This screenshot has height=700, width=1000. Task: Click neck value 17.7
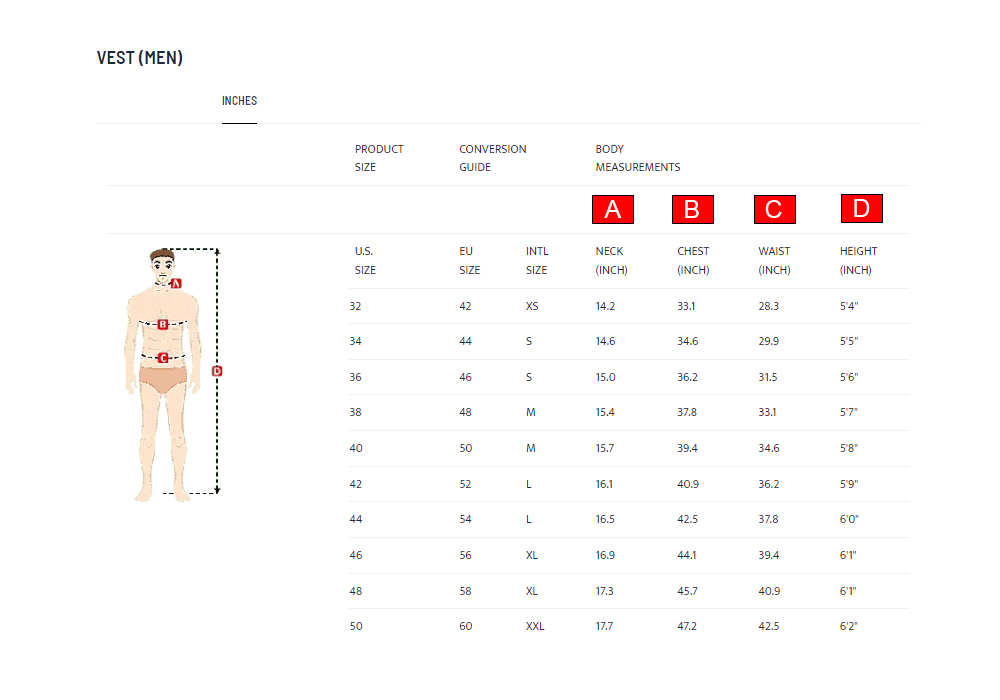click(604, 626)
